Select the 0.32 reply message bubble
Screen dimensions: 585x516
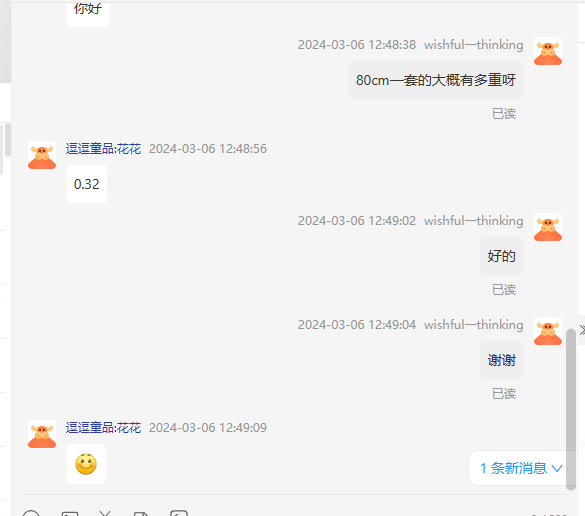pos(87,184)
